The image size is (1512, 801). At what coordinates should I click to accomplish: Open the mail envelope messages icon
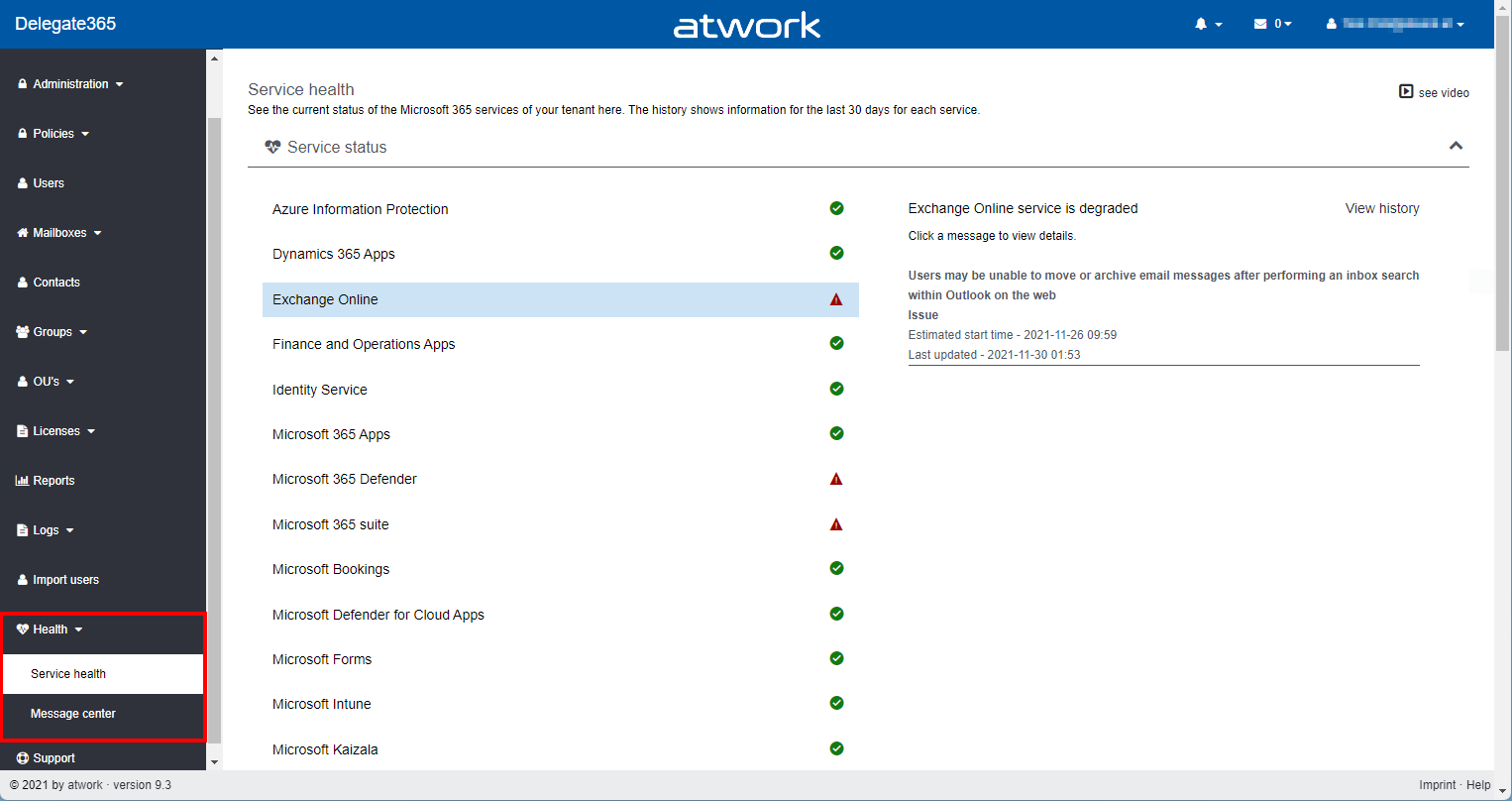point(1260,24)
